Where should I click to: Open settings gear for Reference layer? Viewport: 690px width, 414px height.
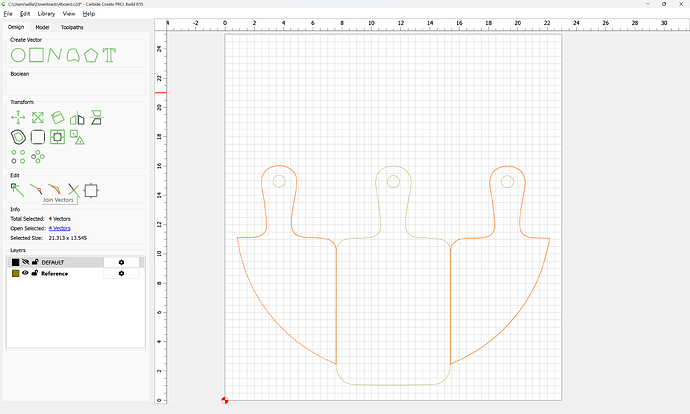coord(121,273)
